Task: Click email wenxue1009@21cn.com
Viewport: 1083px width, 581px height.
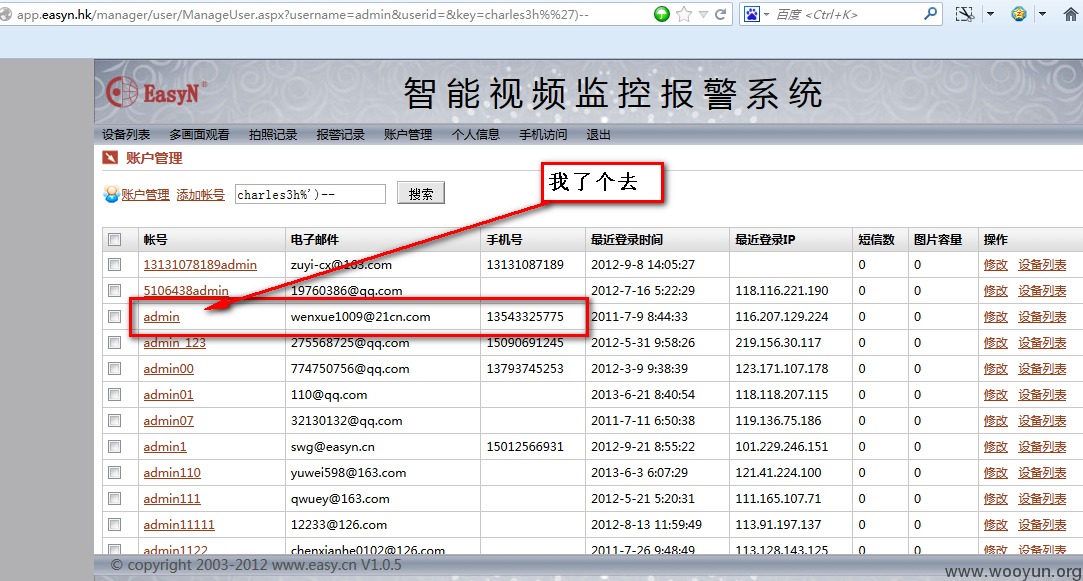Action: [361, 317]
